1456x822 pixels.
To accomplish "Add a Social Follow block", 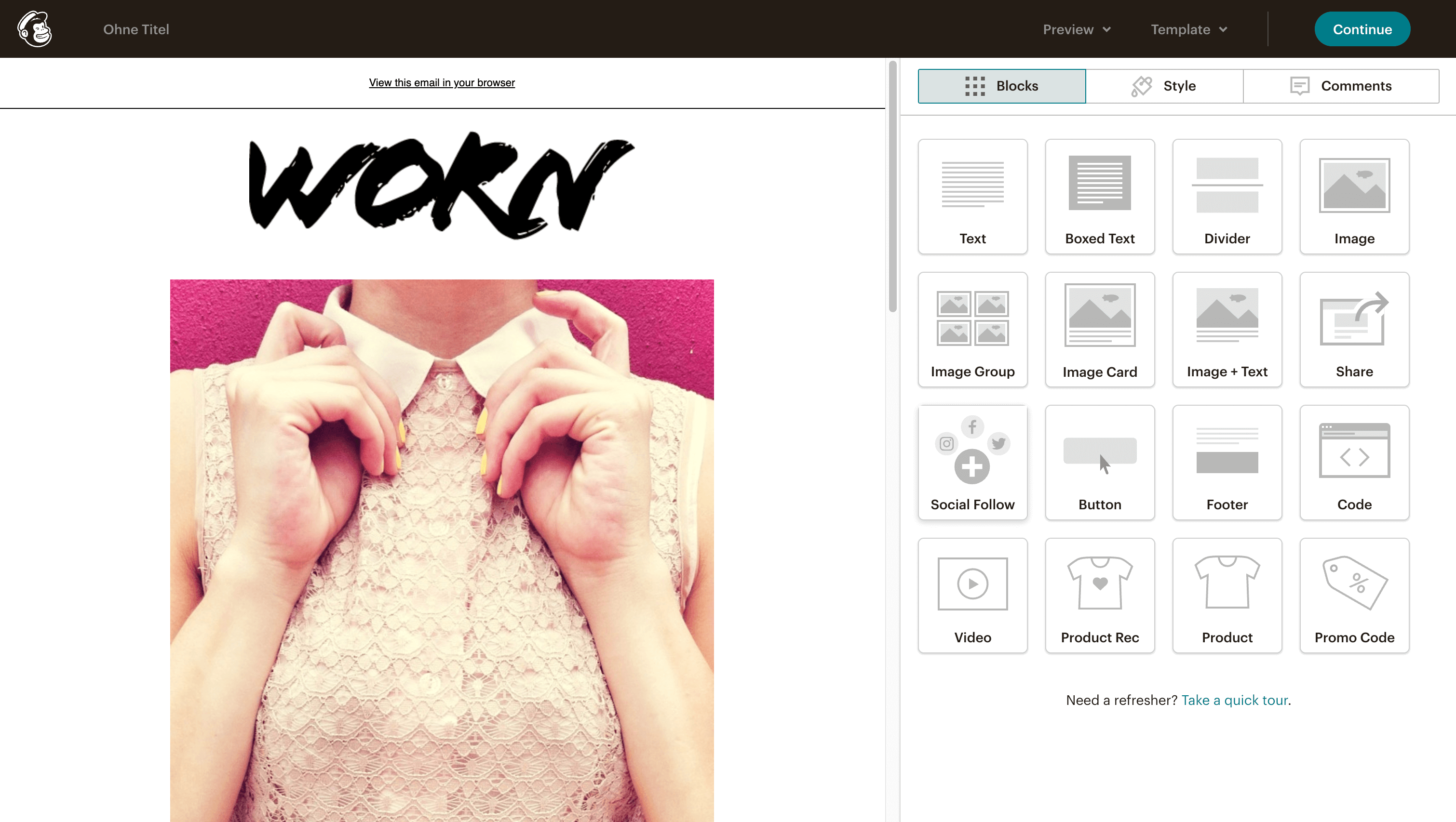I will [972, 462].
